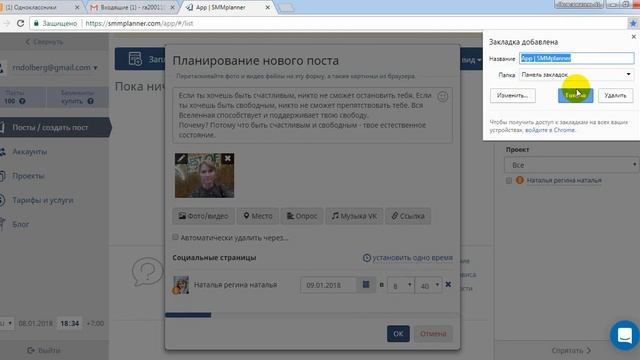The width and height of the screenshot is (640, 360).
Task: Click the browser reload icon
Action: click(20, 23)
